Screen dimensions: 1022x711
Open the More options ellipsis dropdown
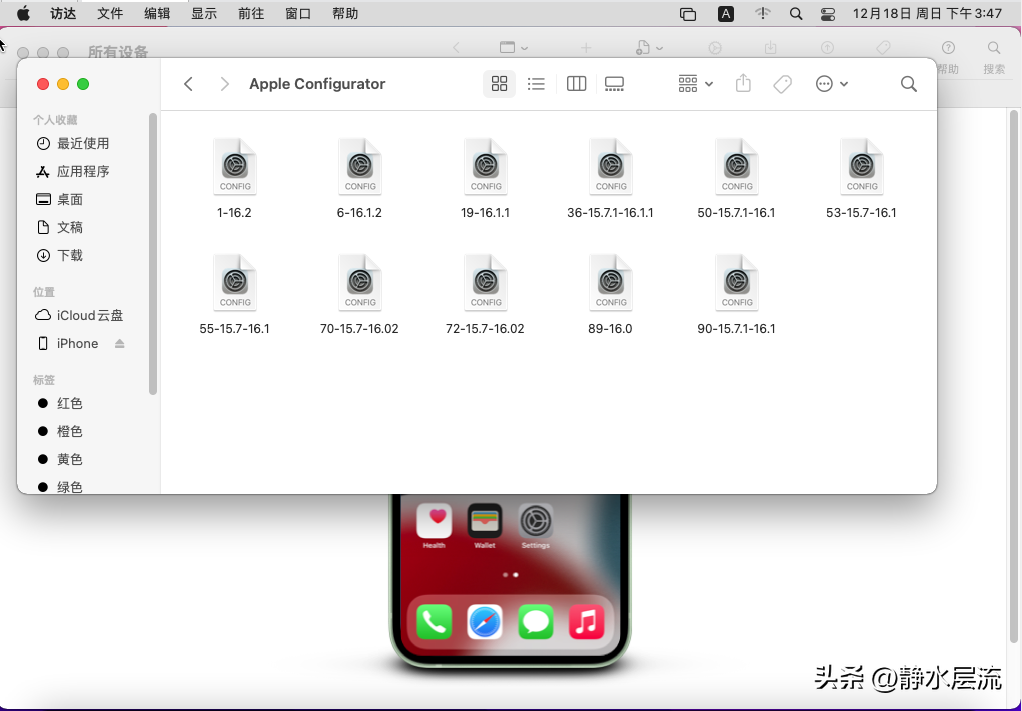point(832,84)
